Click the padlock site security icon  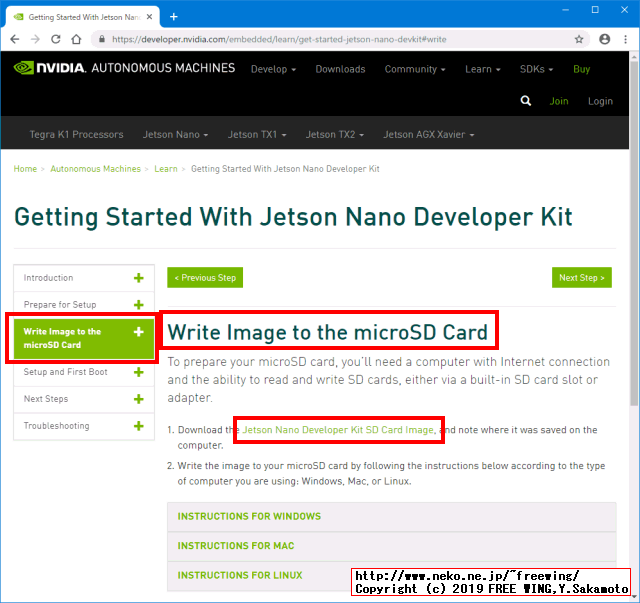click(102, 39)
